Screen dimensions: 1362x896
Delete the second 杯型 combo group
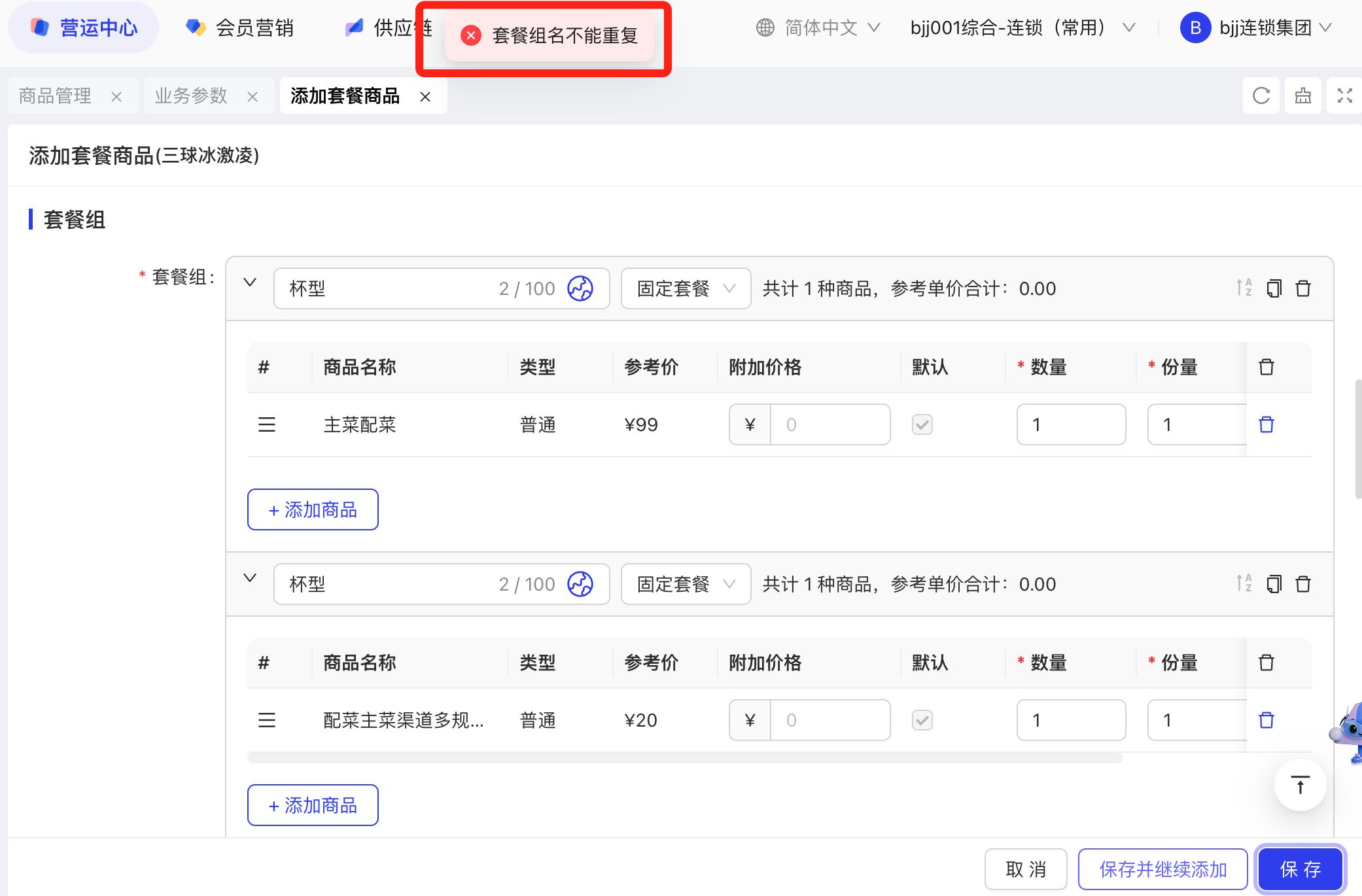coord(1303,584)
